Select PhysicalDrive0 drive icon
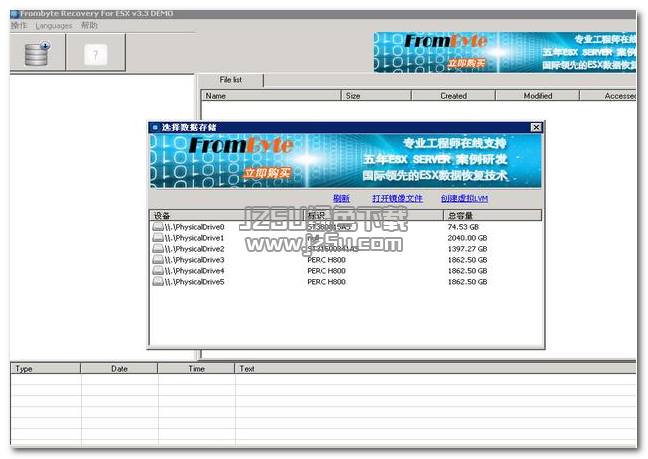This screenshot has height=459, width=648. point(158,226)
